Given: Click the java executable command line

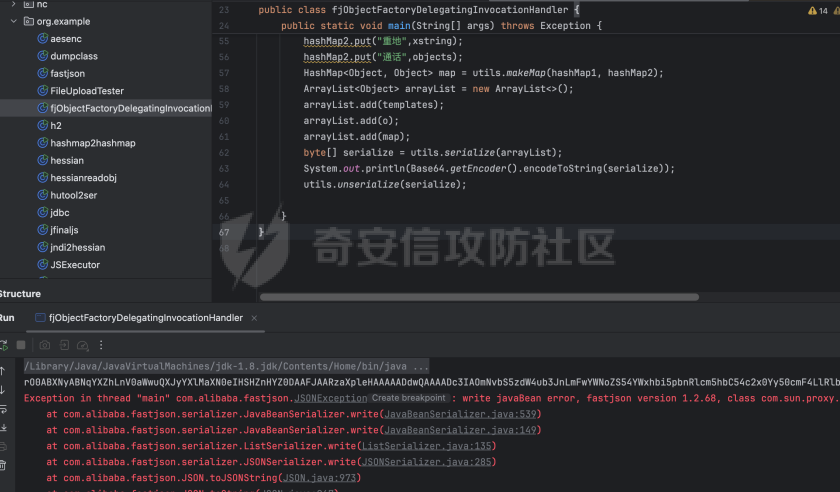Looking at the screenshot, I should (226, 367).
